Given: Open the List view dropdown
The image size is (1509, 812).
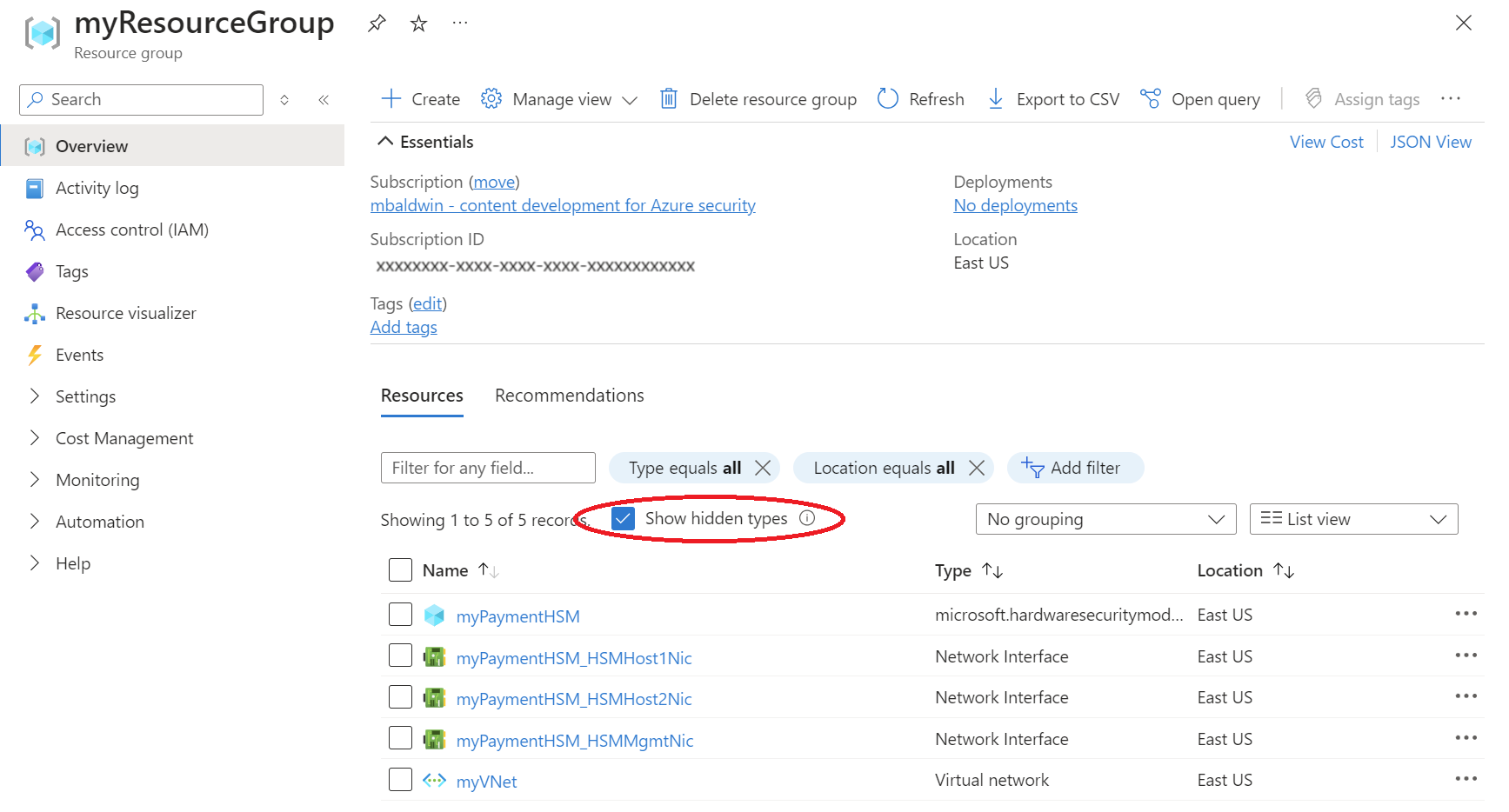Looking at the screenshot, I should (x=1353, y=519).
